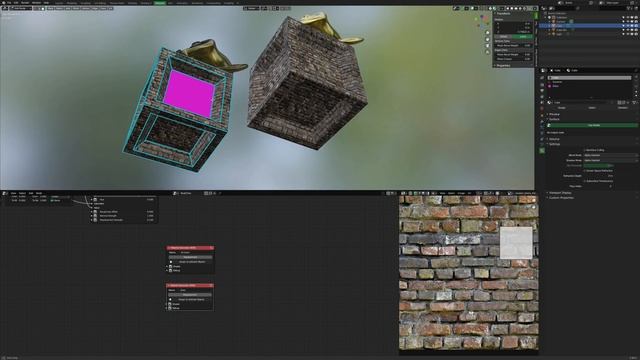Collapse the Settings panel
The image size is (640, 360).
[x=554, y=144]
